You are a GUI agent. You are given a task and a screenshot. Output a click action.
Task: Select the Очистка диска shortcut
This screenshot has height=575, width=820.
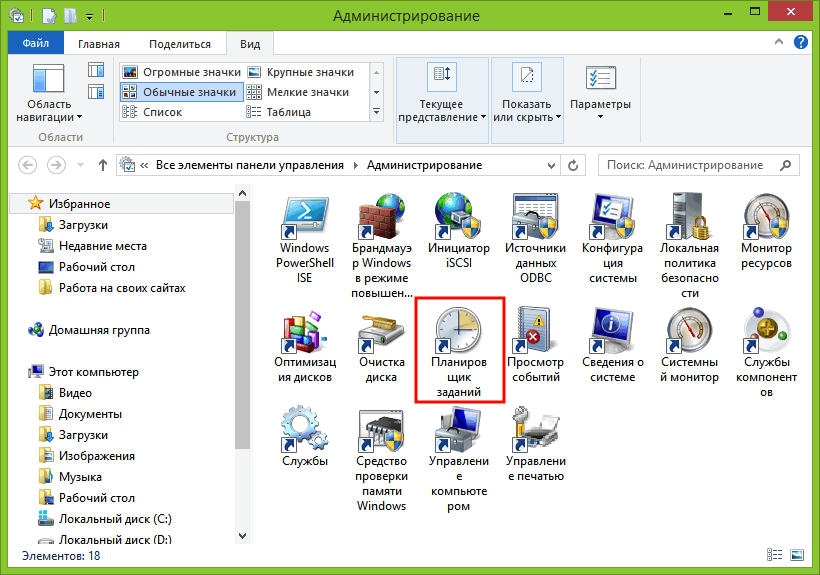coord(381,346)
